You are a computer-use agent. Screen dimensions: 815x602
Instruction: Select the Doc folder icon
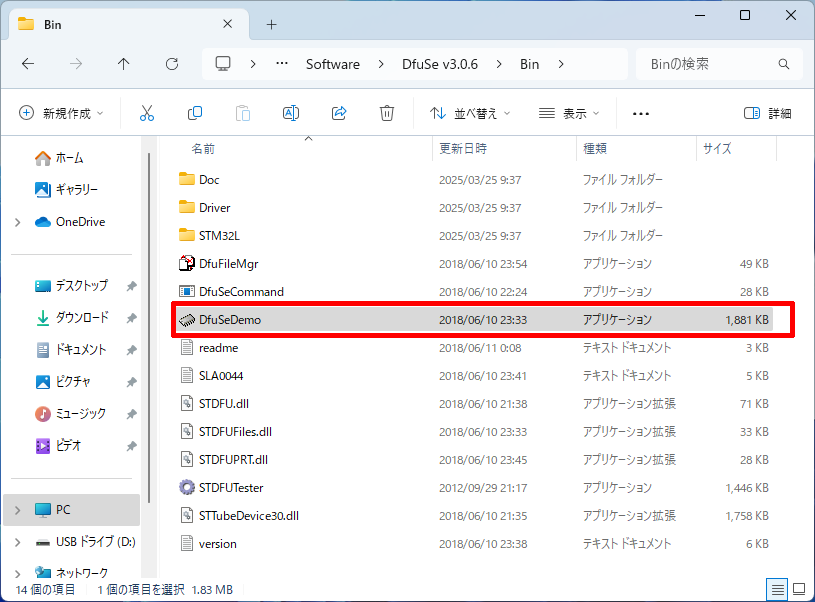[187, 179]
